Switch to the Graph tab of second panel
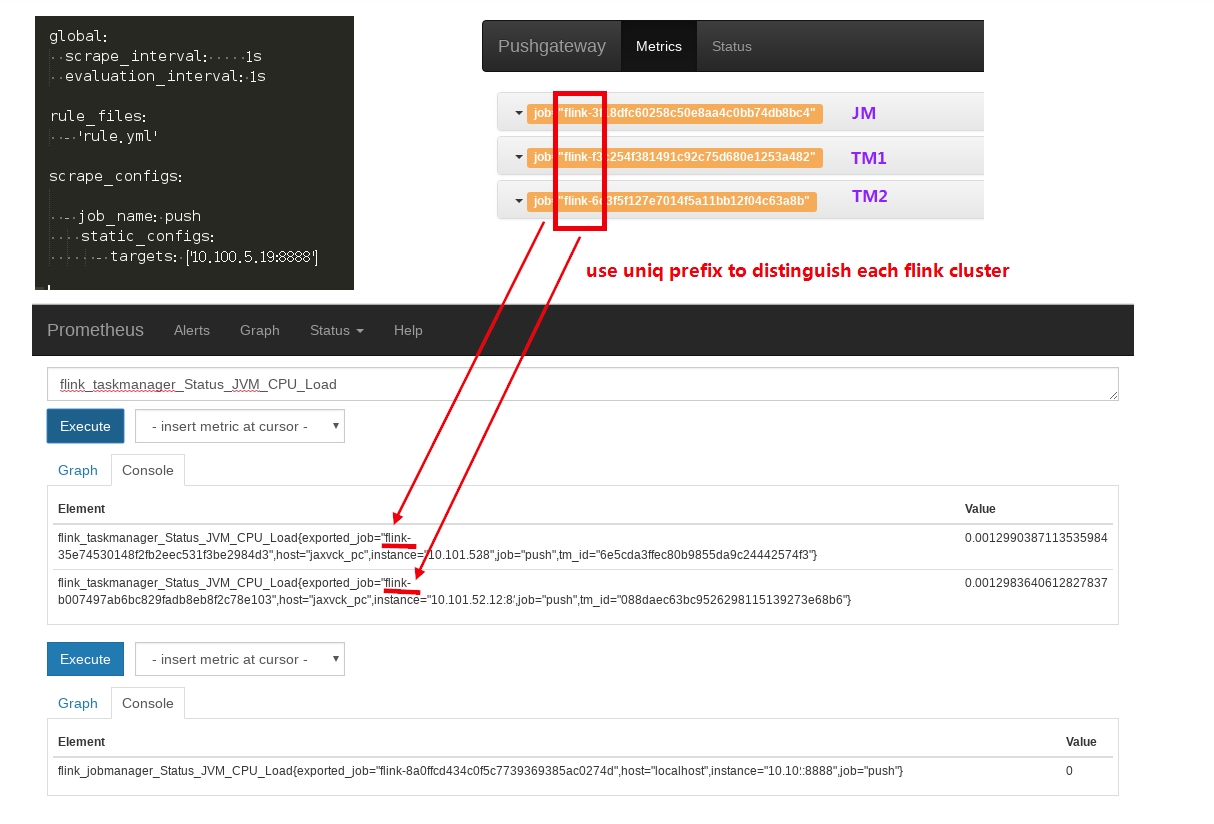The width and height of the screenshot is (1214, 824). 78,703
